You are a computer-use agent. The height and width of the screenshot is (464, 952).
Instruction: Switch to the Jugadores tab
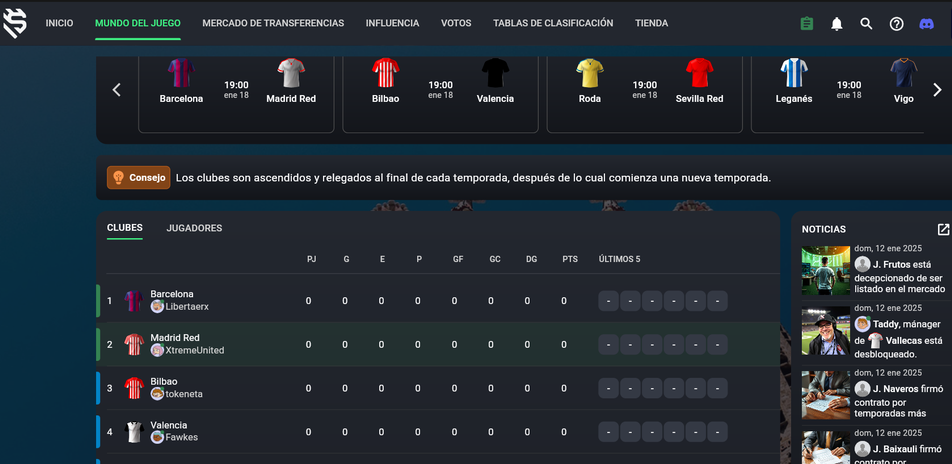pos(194,228)
